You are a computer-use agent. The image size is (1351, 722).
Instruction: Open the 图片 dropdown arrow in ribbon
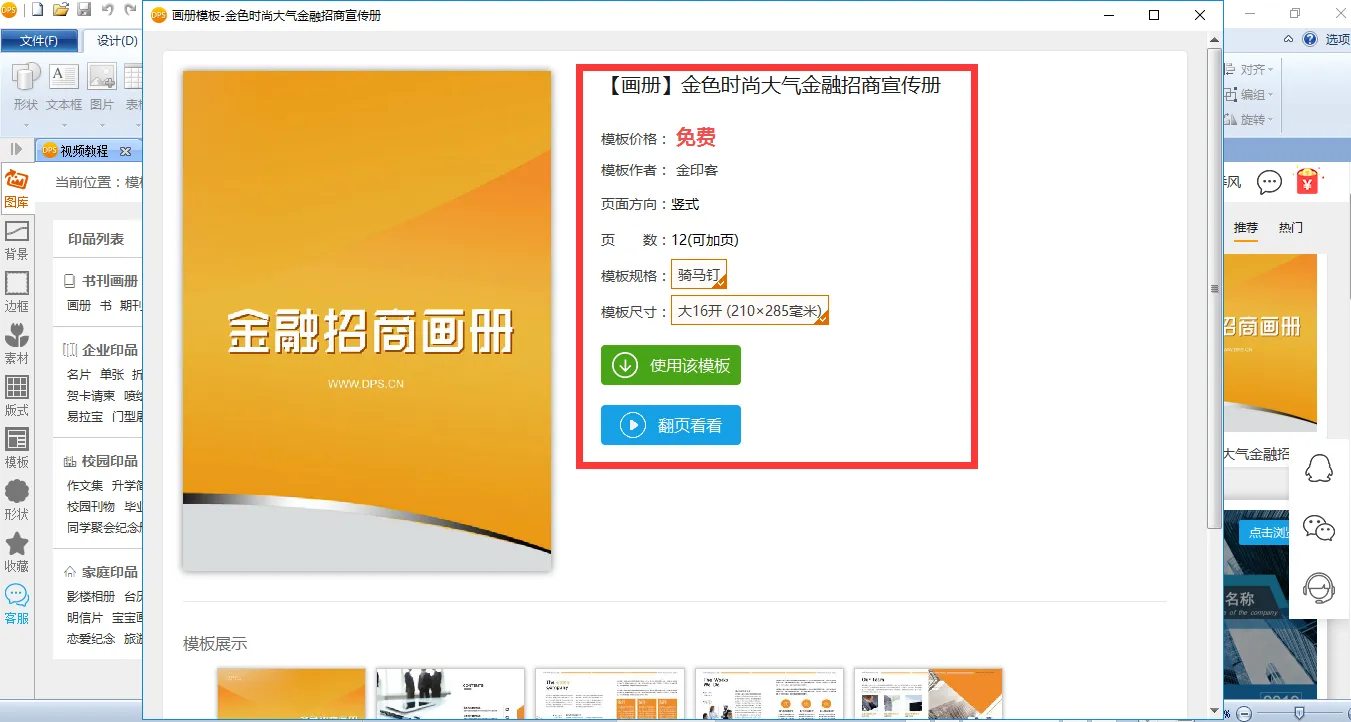click(102, 124)
